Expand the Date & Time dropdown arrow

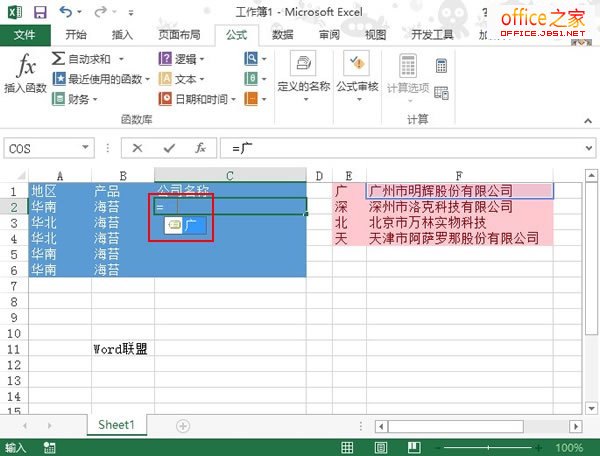(x=233, y=100)
